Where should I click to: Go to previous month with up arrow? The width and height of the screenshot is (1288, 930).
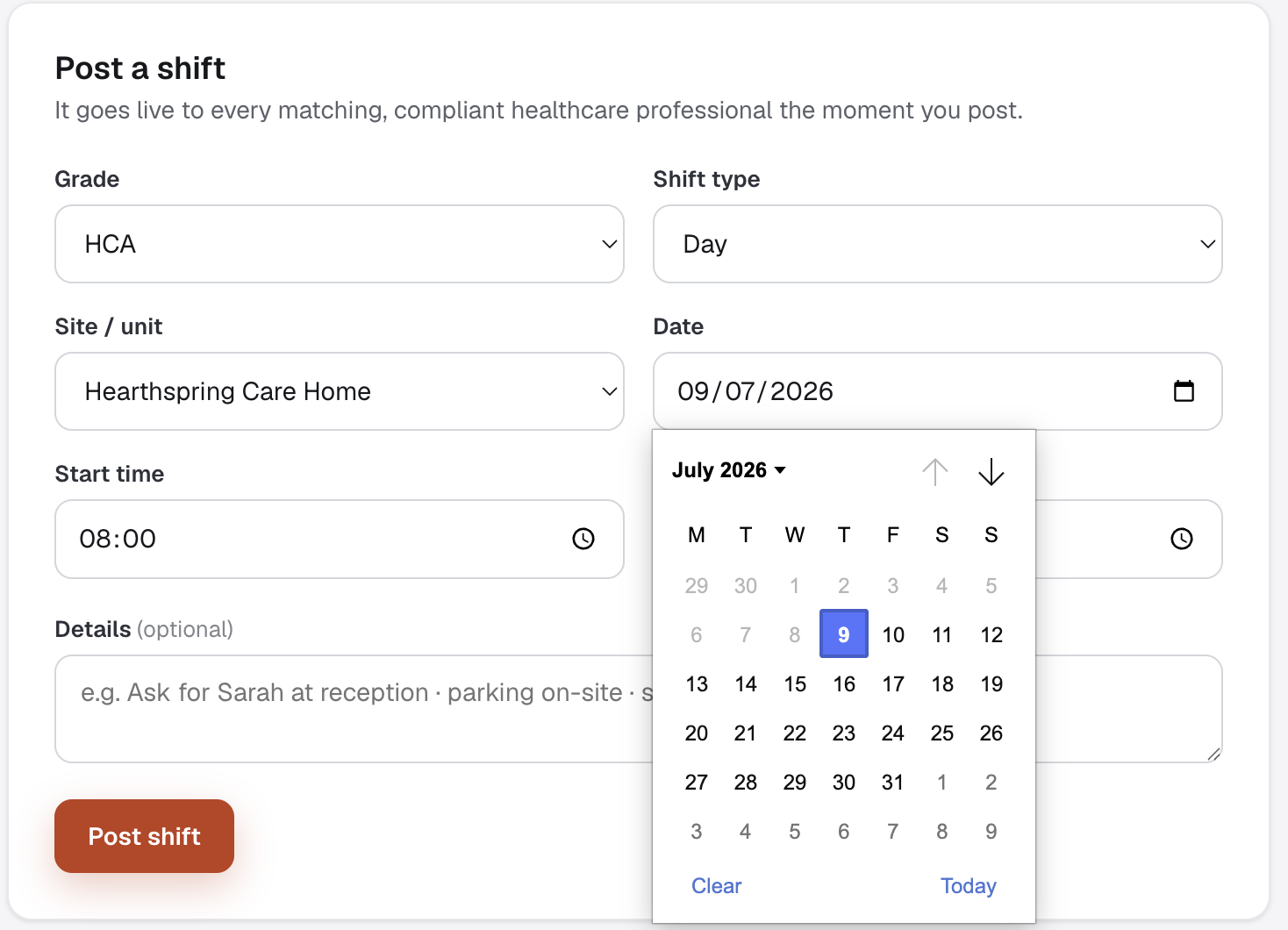click(x=935, y=472)
